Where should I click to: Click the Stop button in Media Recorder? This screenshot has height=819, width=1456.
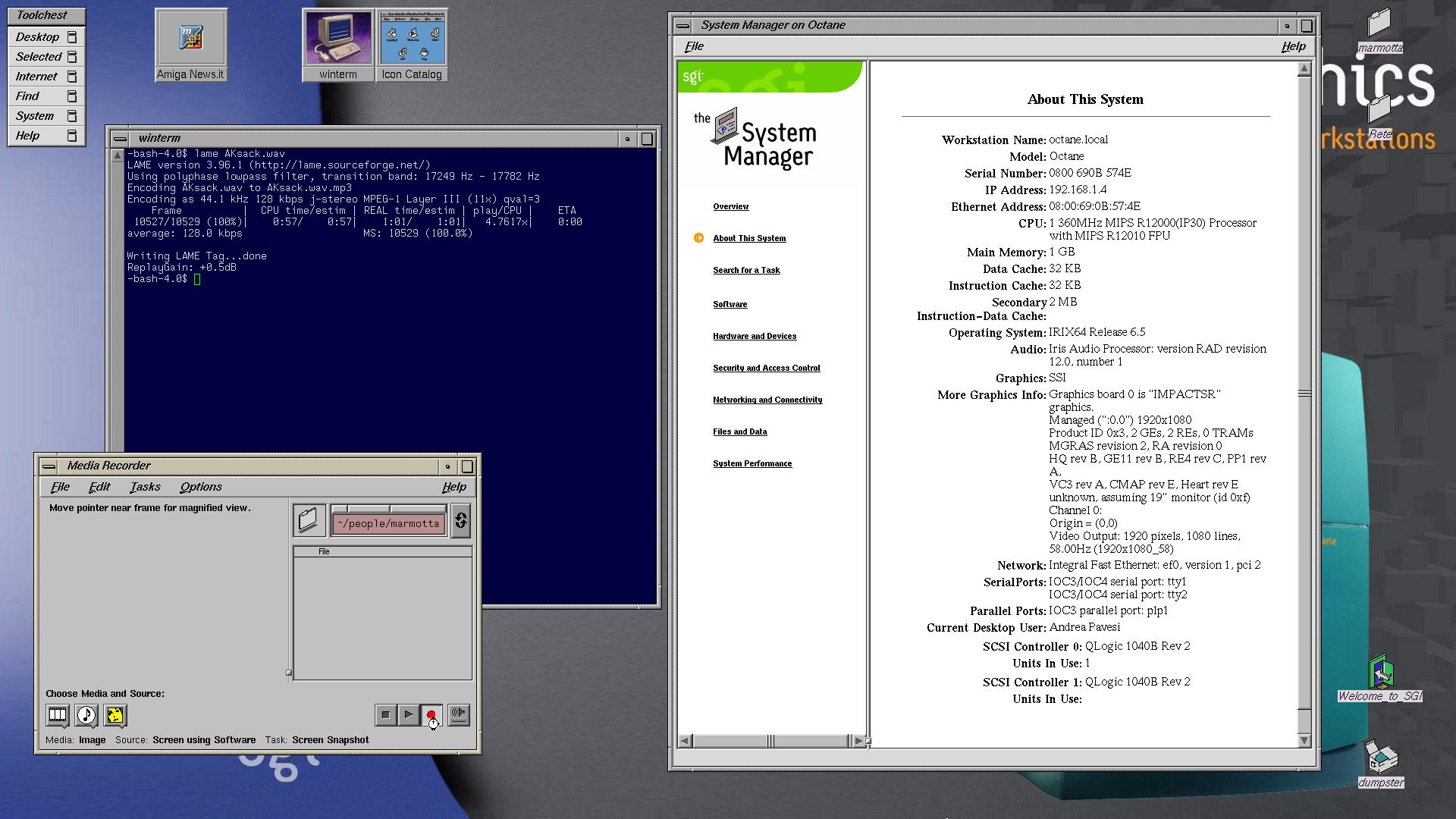[385, 714]
